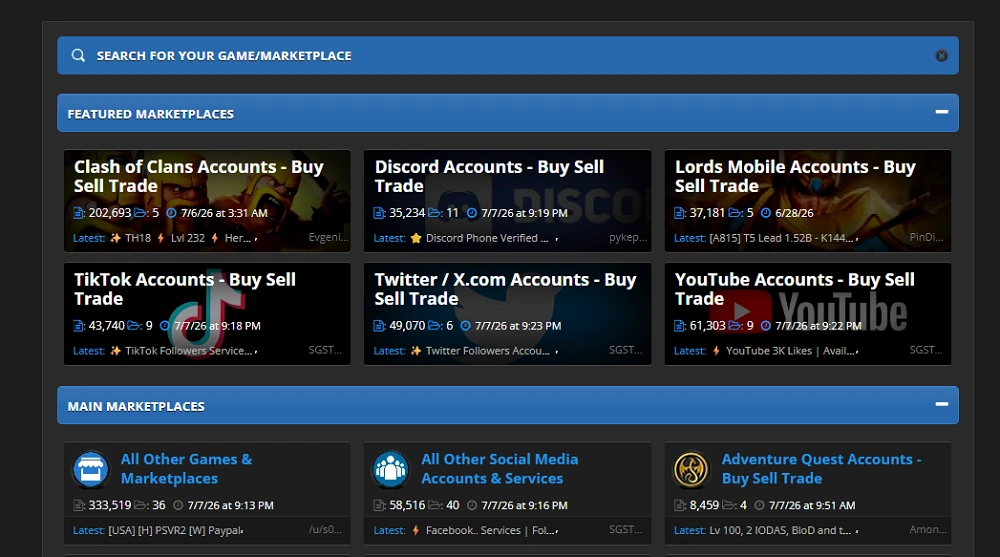Click threads icon beside 61,303 in YouTube card

click(679, 326)
